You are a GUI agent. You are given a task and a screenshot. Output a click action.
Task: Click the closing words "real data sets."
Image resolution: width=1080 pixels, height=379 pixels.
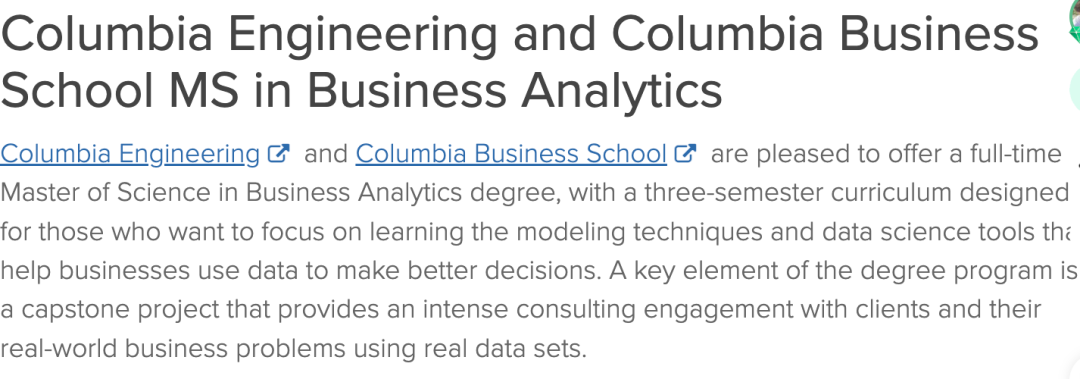coord(505,349)
